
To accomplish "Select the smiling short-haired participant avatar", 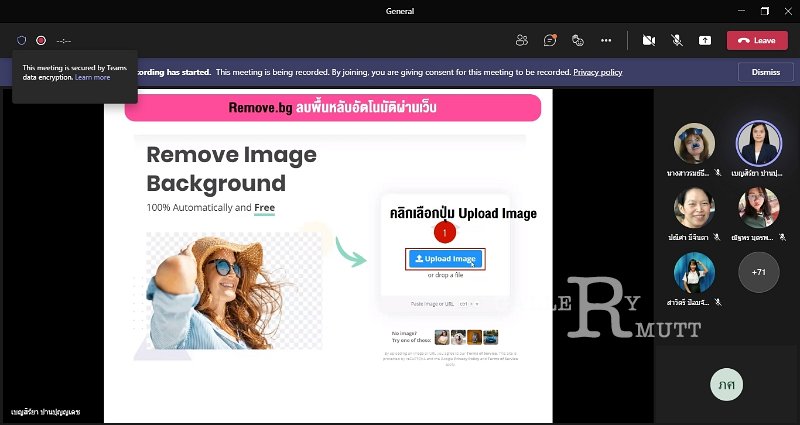I will tap(694, 208).
